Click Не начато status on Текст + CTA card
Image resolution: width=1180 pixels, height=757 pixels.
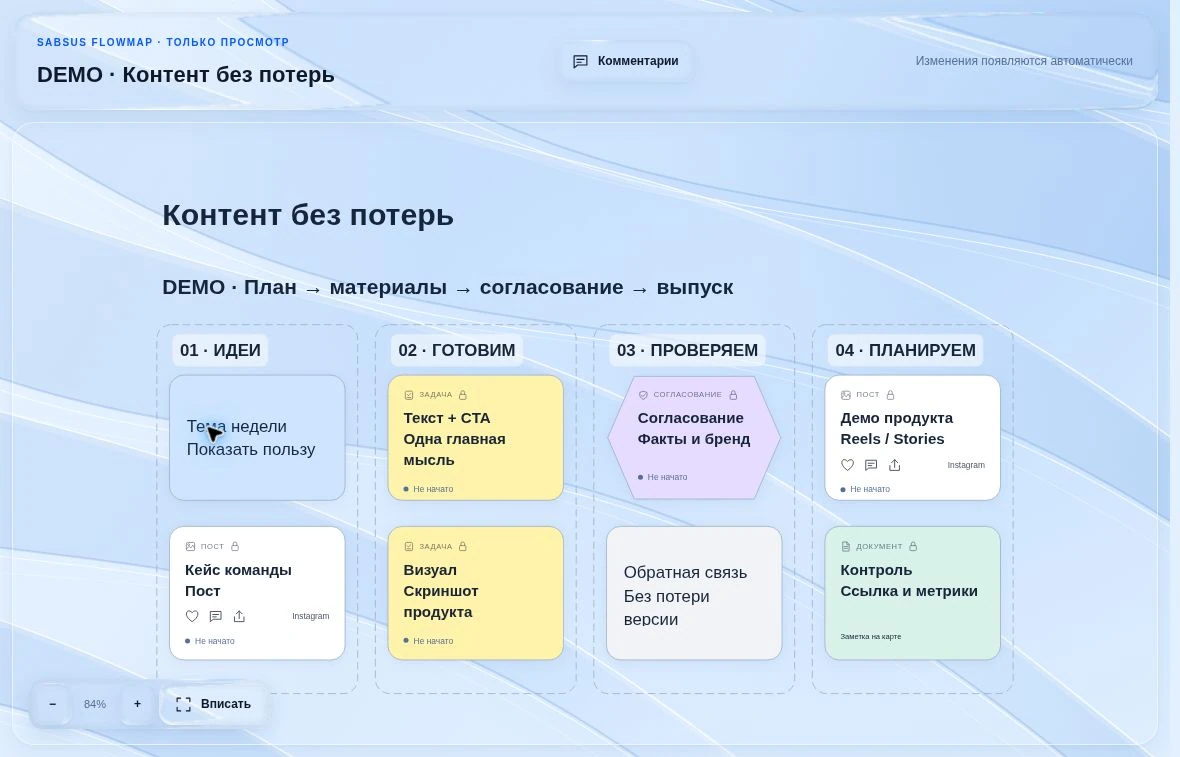(428, 489)
